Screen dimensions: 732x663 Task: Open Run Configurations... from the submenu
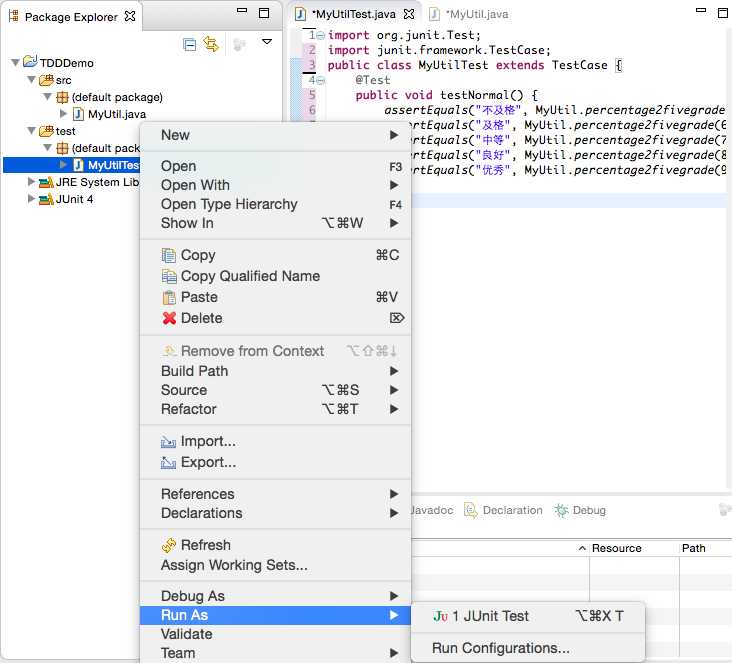[500, 648]
